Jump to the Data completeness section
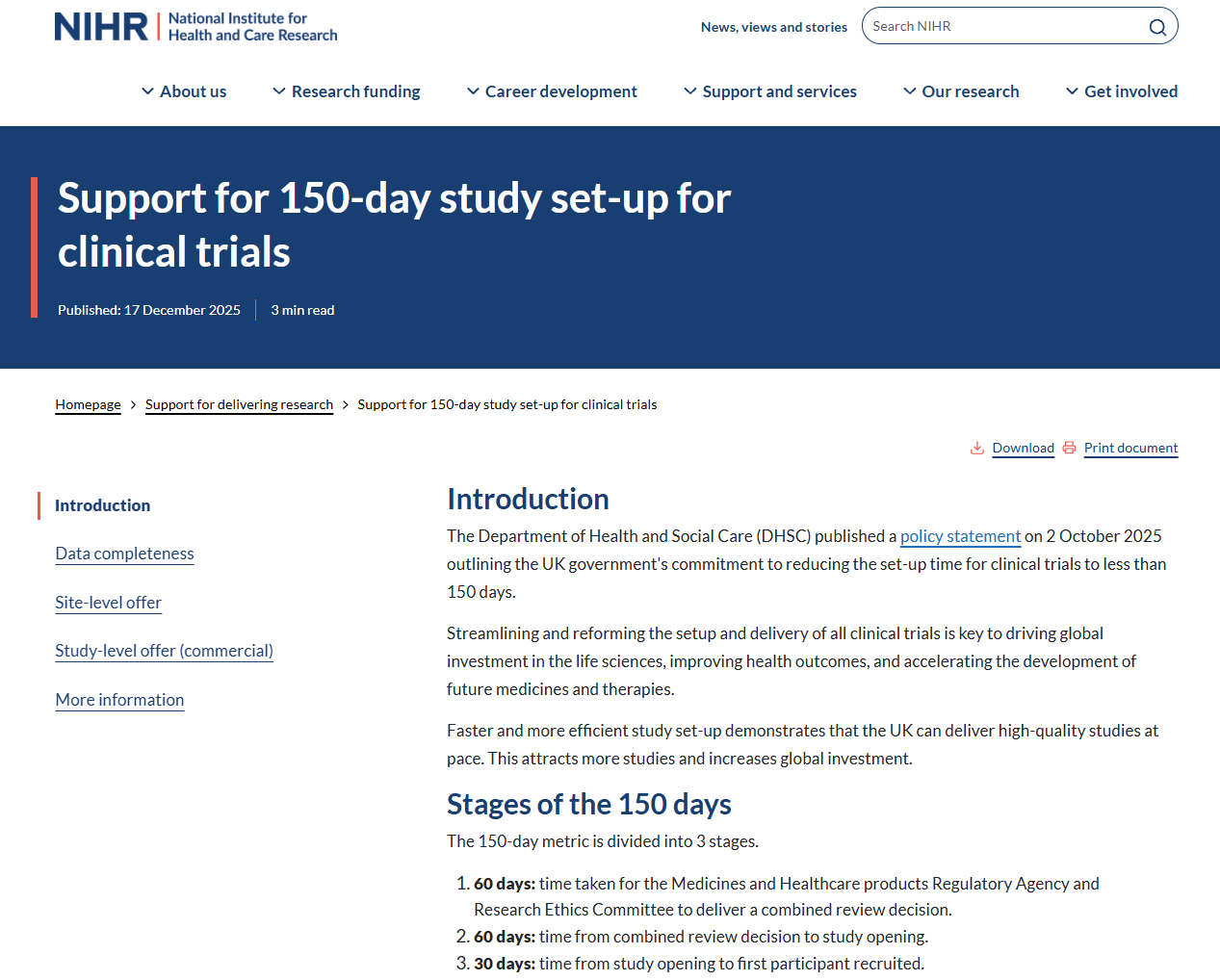1220x980 pixels. point(124,554)
